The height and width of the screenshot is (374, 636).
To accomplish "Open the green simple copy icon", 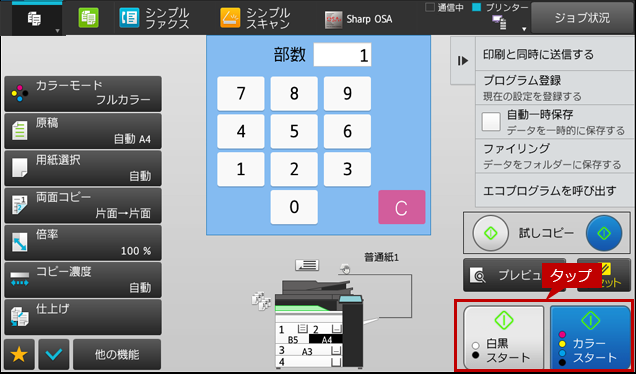I will click(88, 18).
